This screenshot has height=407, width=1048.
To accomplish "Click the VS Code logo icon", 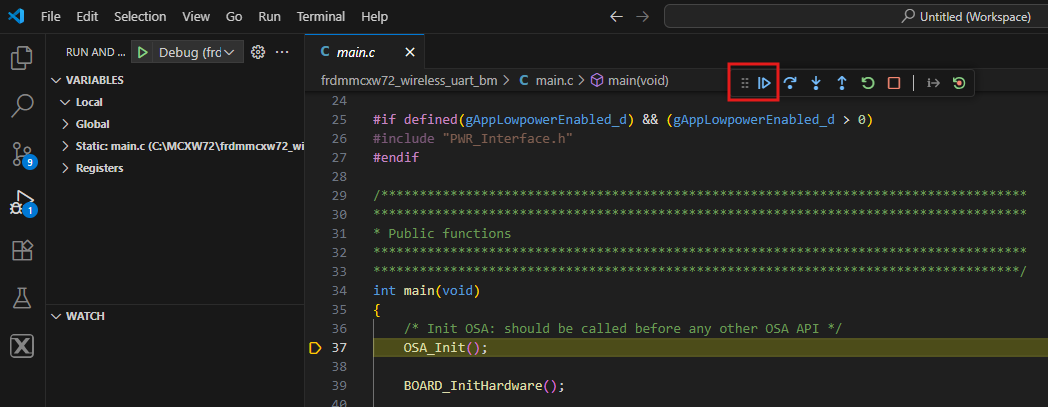I will point(16,16).
